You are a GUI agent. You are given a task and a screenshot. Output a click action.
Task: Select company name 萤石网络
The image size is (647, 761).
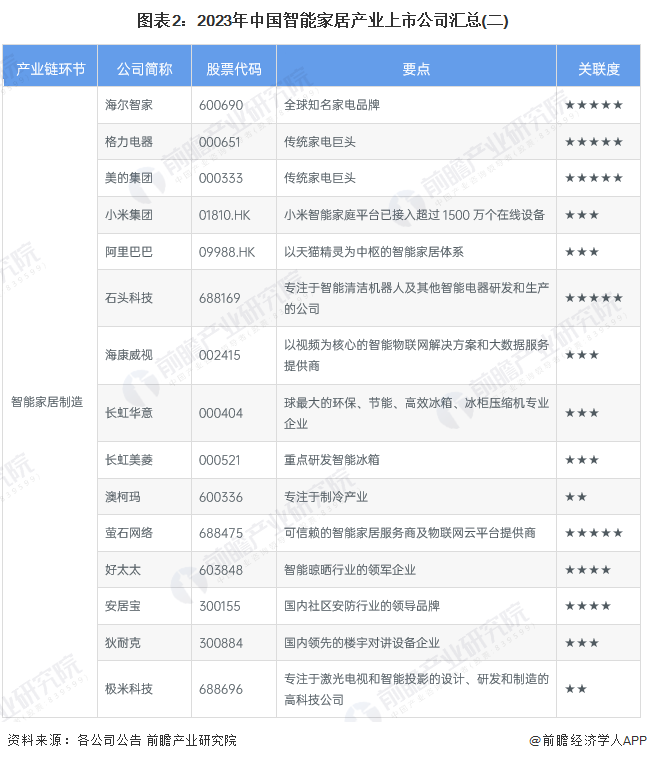pos(129,533)
